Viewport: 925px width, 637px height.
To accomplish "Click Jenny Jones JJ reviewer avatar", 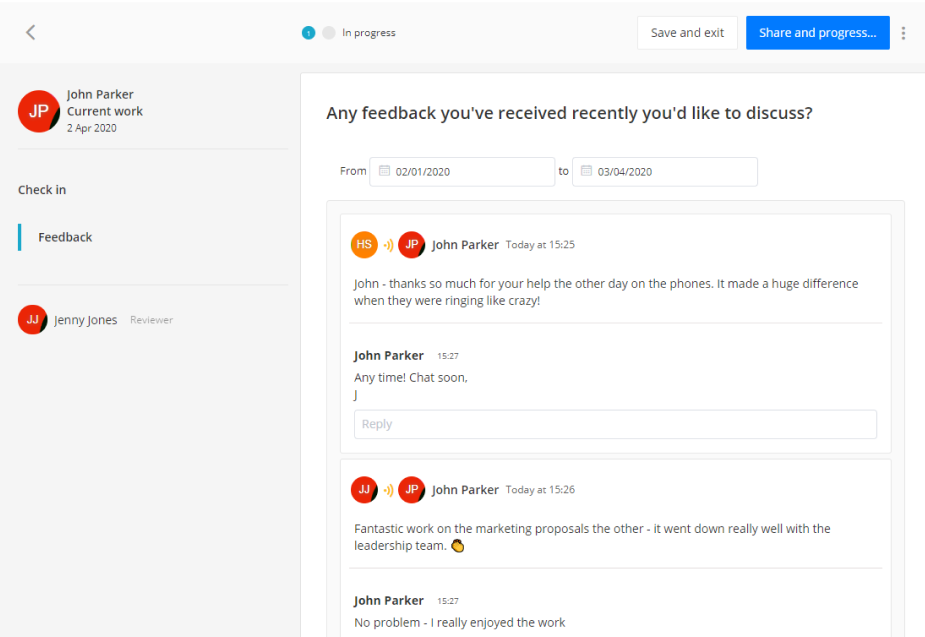I will pyautogui.click(x=32, y=320).
